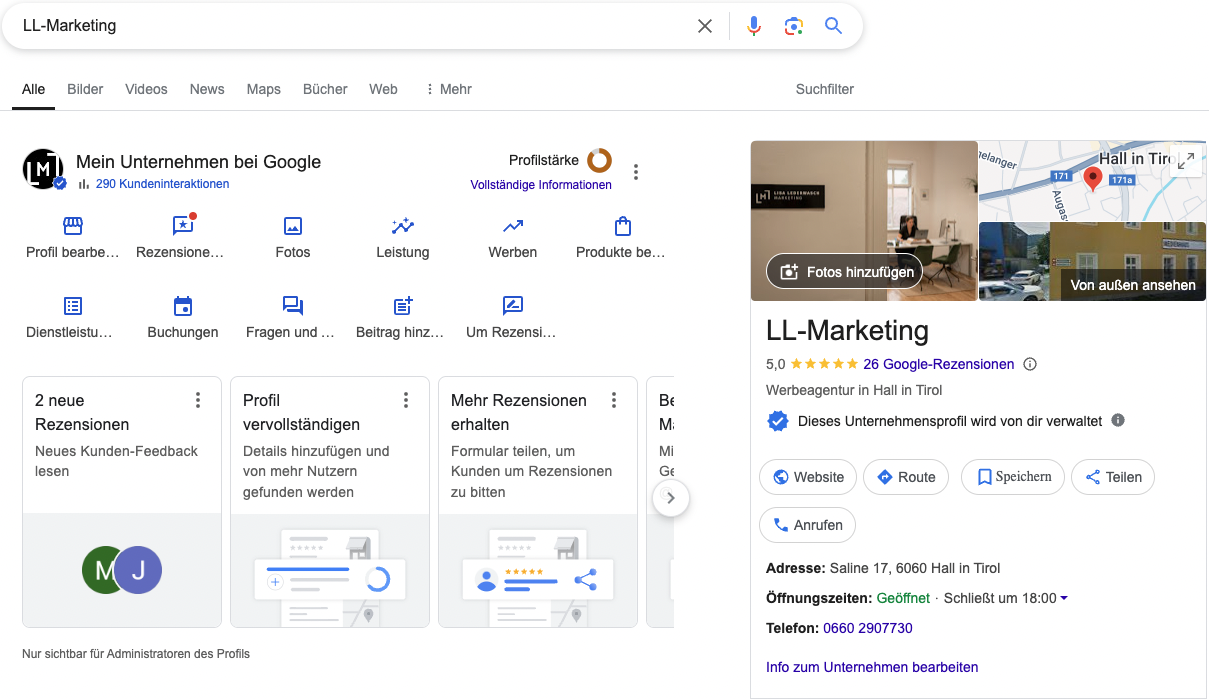Click the Fotos hinzufügen button
Image resolution: width=1209 pixels, height=699 pixels.
coord(845,272)
